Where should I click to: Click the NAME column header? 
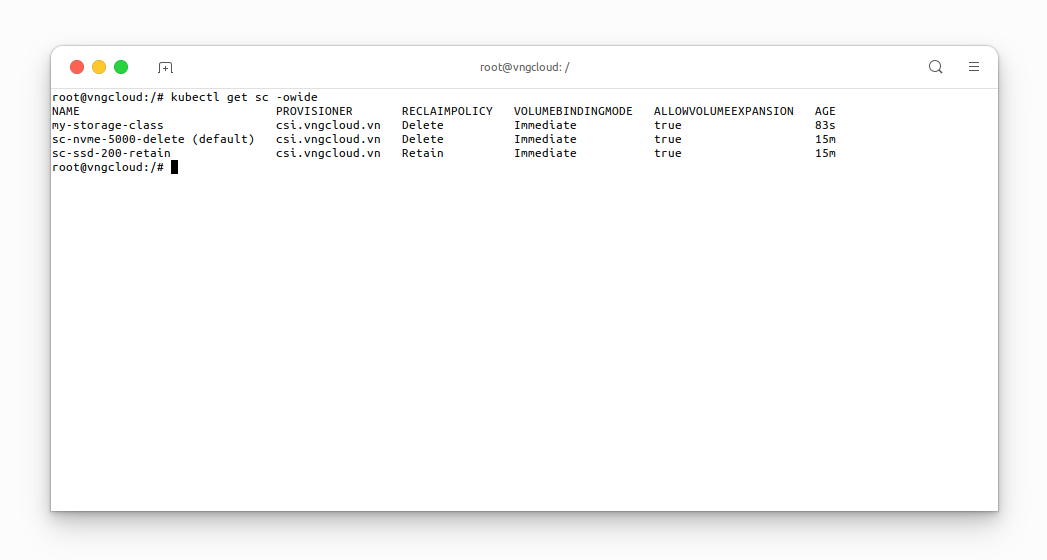pos(65,111)
